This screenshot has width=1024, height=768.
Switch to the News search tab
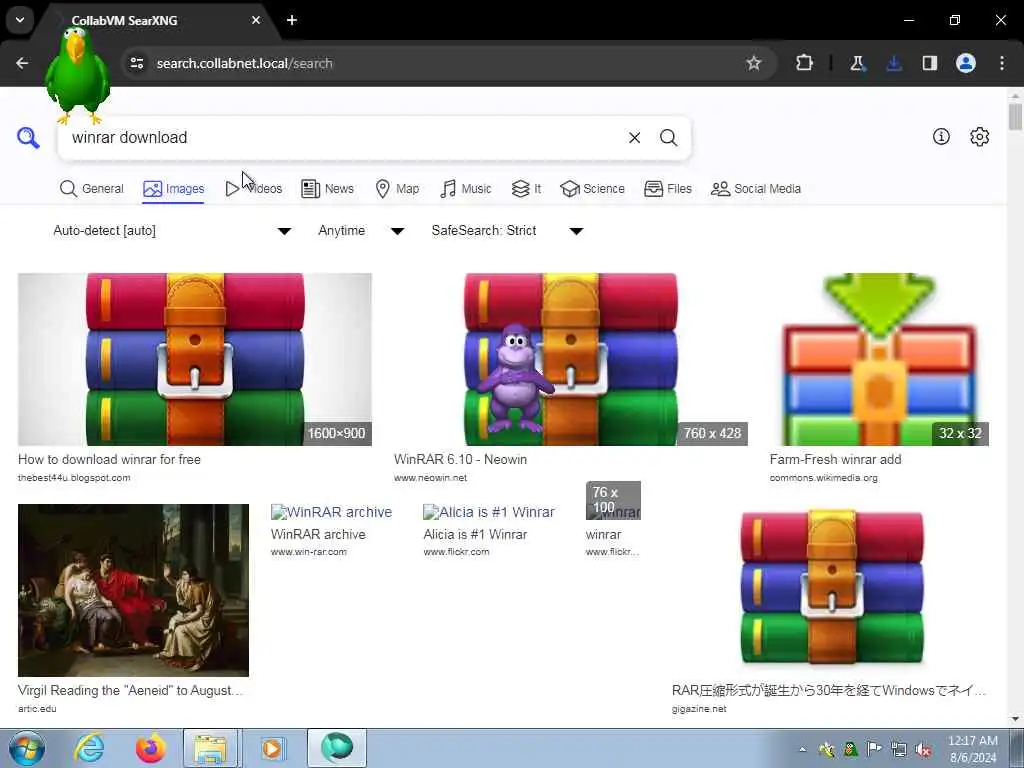tap(327, 189)
